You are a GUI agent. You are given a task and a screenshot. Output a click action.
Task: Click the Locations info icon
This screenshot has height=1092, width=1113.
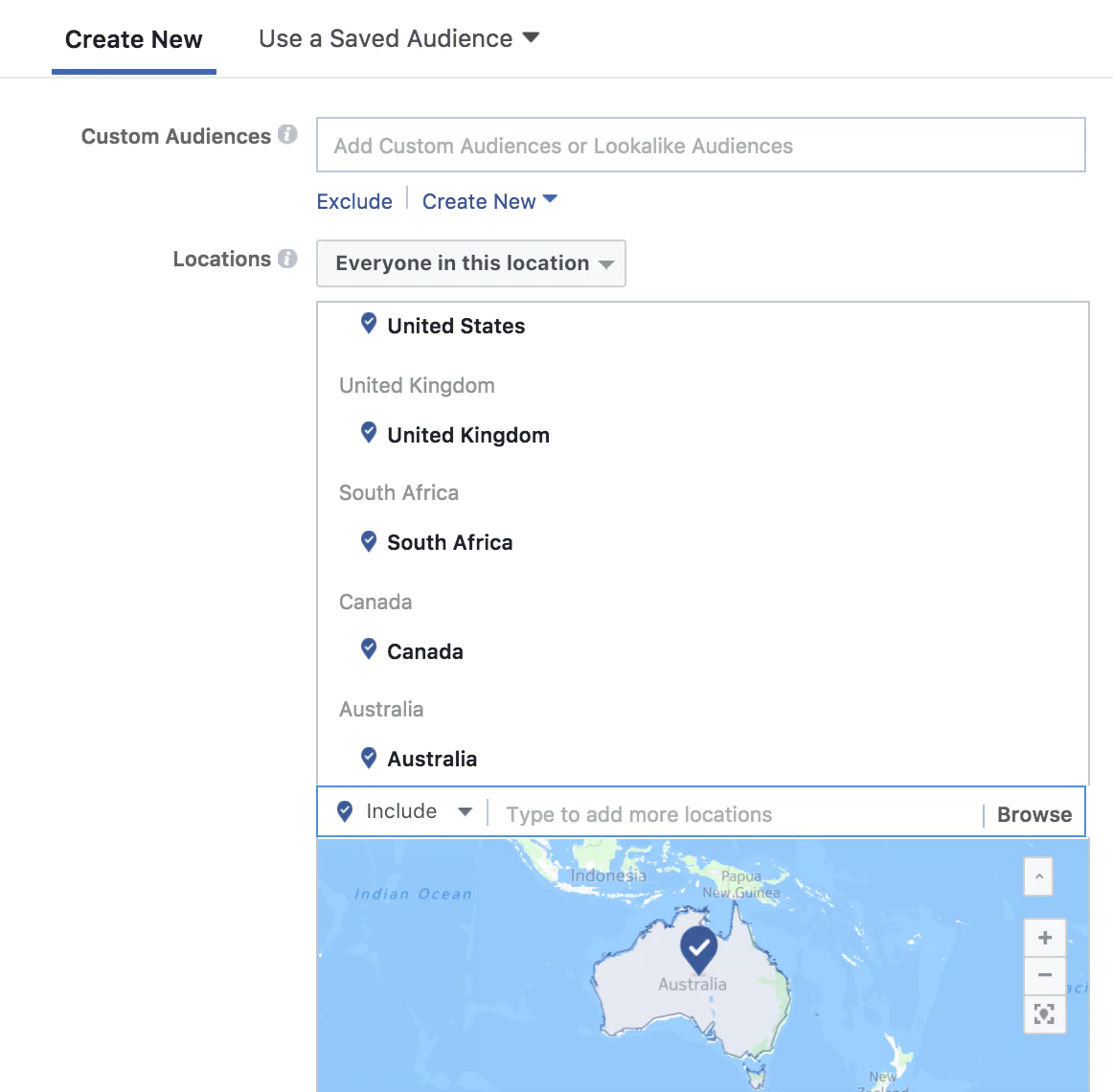tap(287, 259)
